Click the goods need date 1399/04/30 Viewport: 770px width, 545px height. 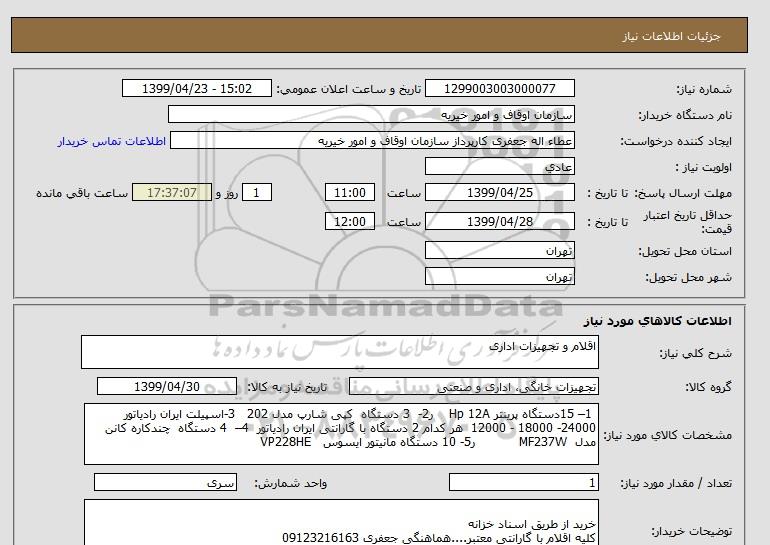(x=167, y=386)
